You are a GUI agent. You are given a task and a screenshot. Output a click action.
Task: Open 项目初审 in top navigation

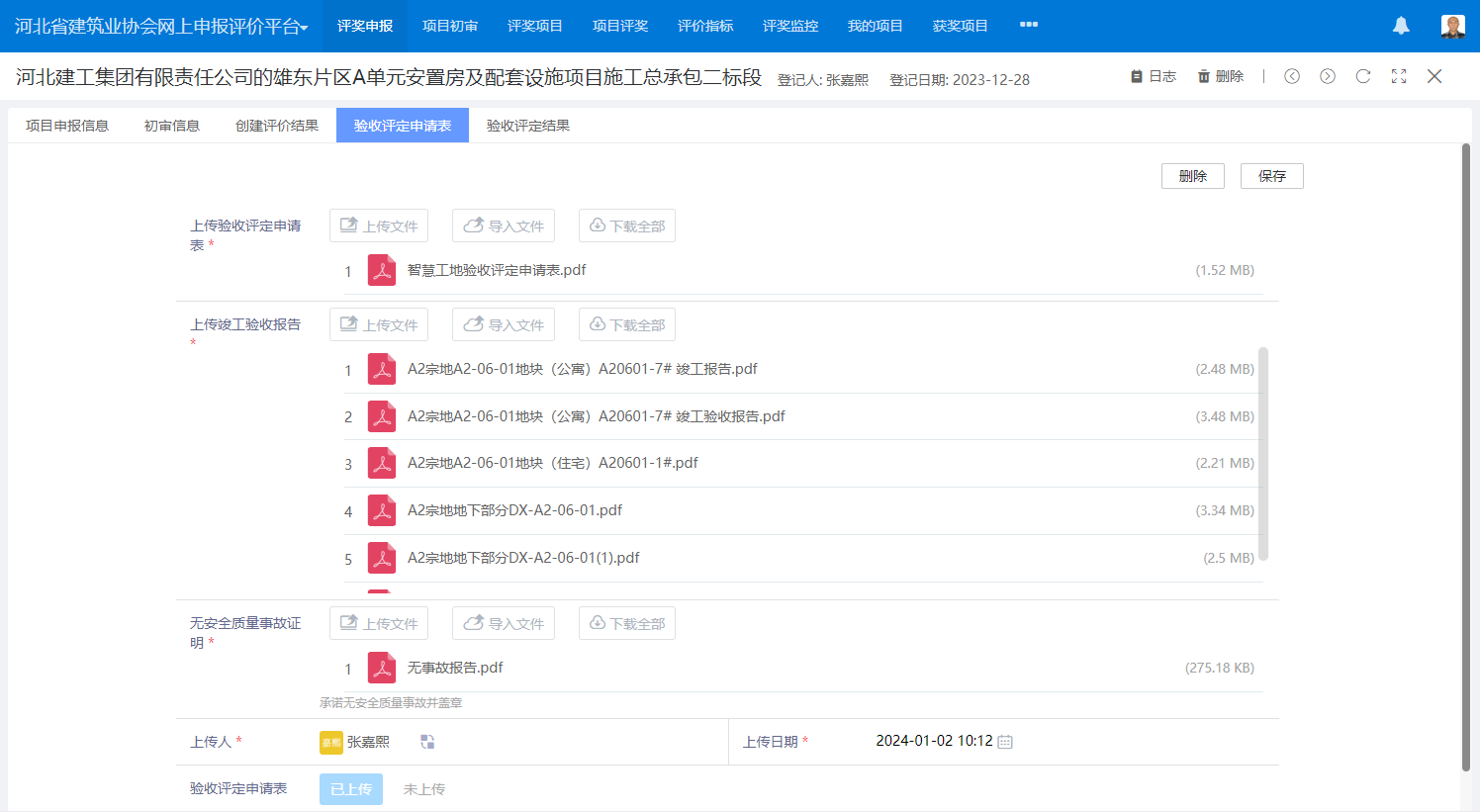point(450,26)
